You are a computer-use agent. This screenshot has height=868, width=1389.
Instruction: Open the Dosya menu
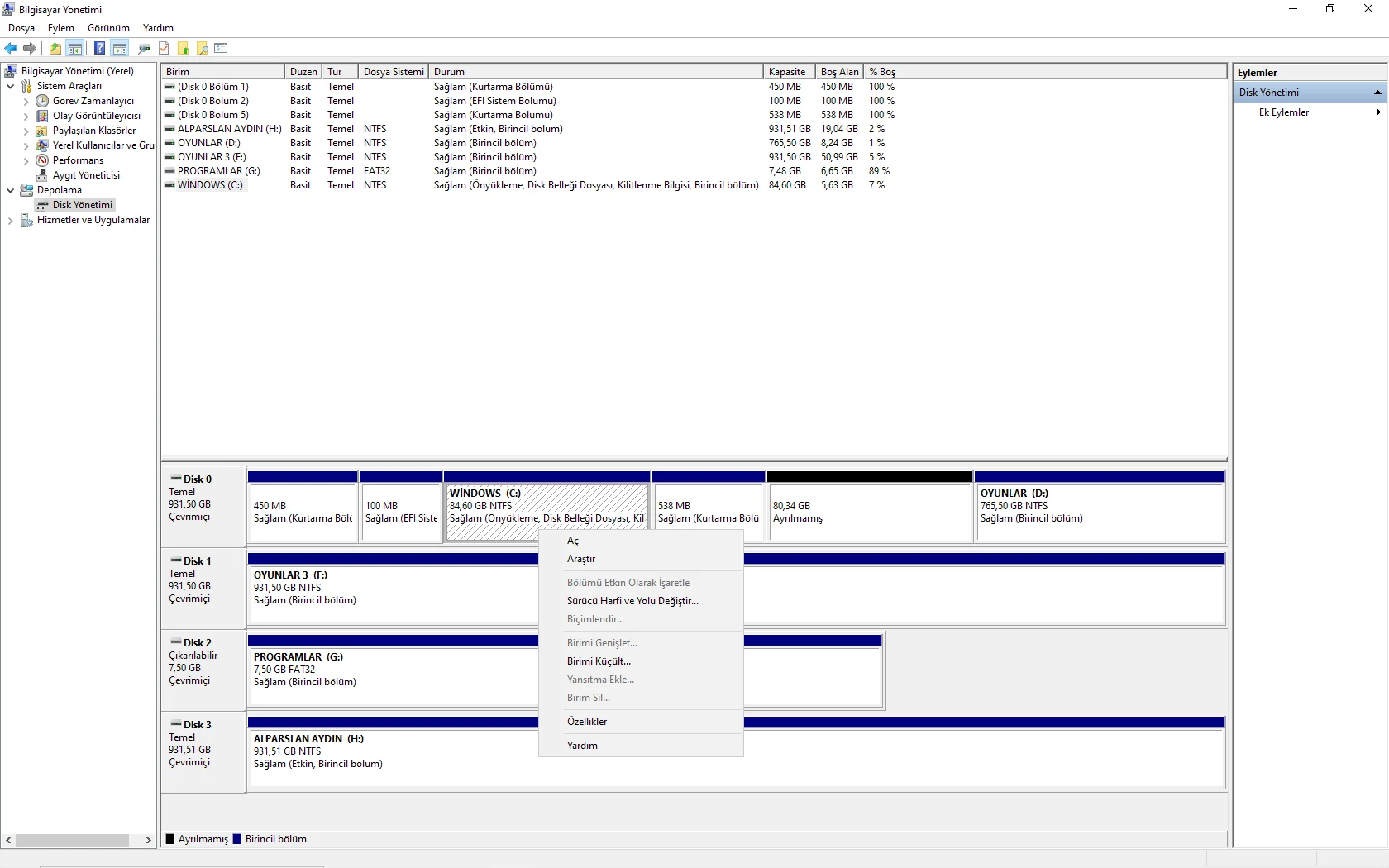tap(21, 28)
